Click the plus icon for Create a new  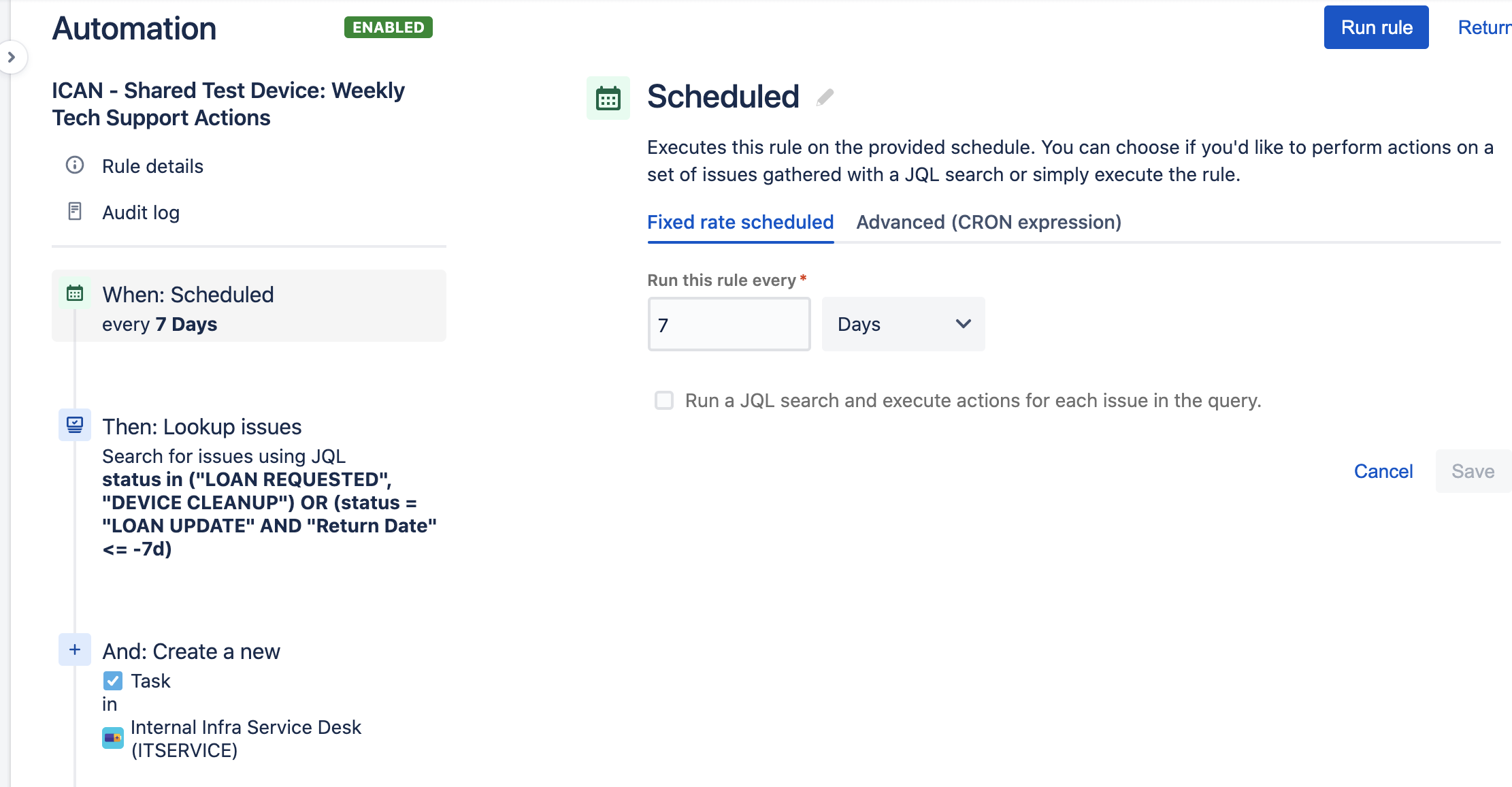pyautogui.click(x=75, y=649)
